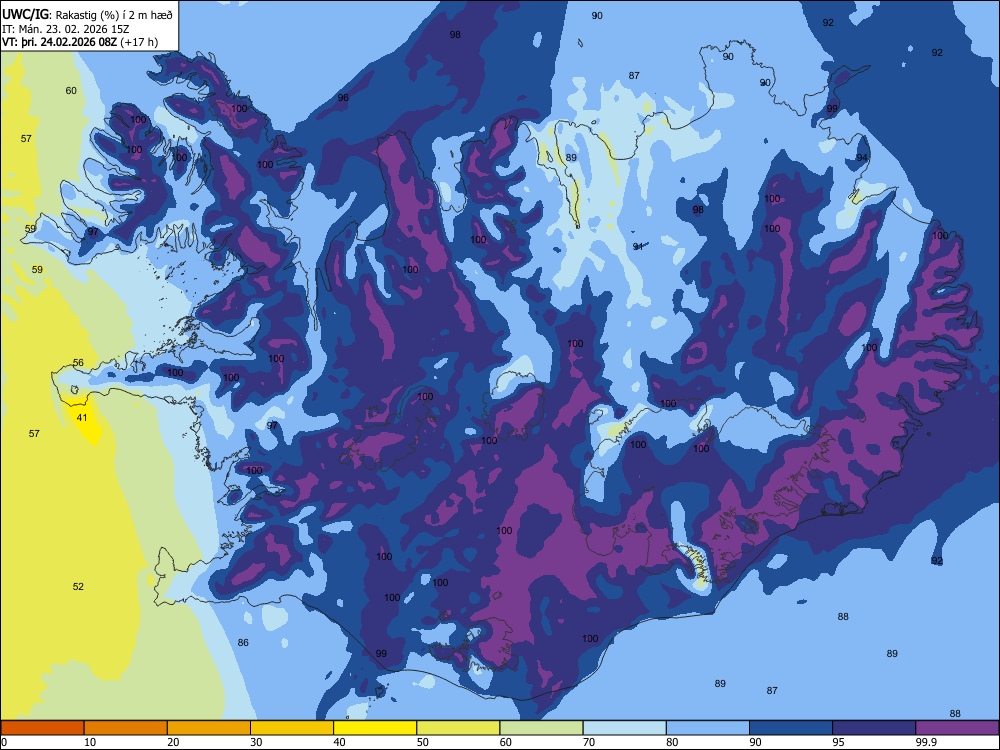Select the 56 value at the western peninsula tip
The width and height of the screenshot is (1000, 750).
pos(78,363)
